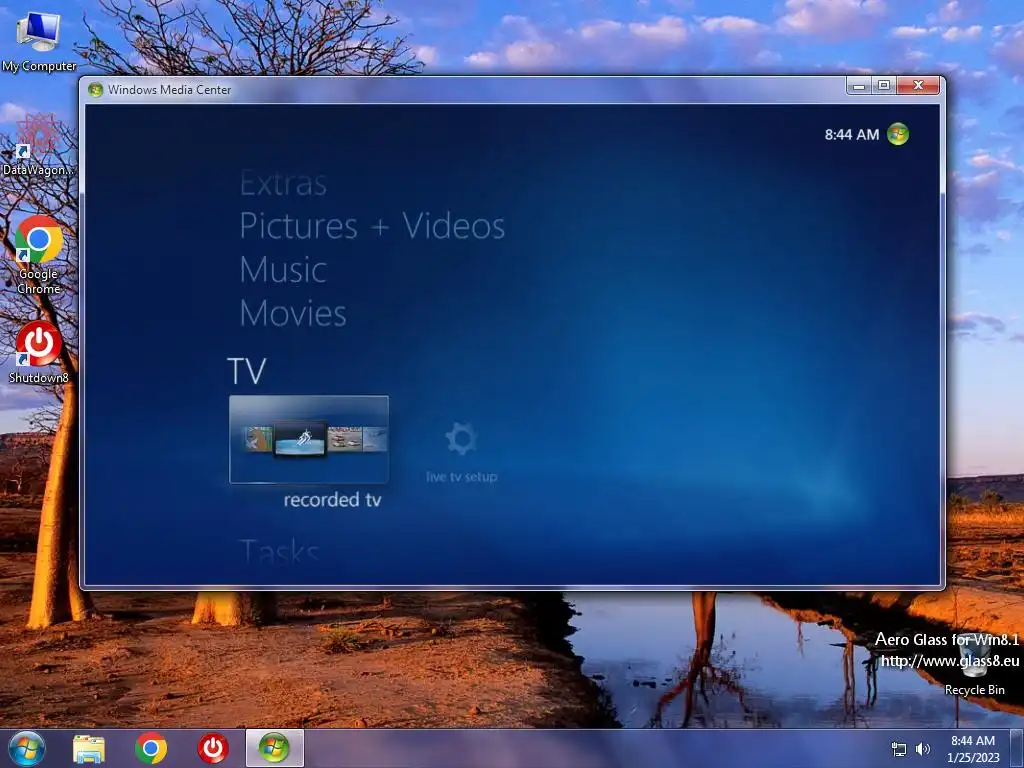This screenshot has width=1024, height=768.
Task: Go to the Movies section
Action: pos(293,313)
